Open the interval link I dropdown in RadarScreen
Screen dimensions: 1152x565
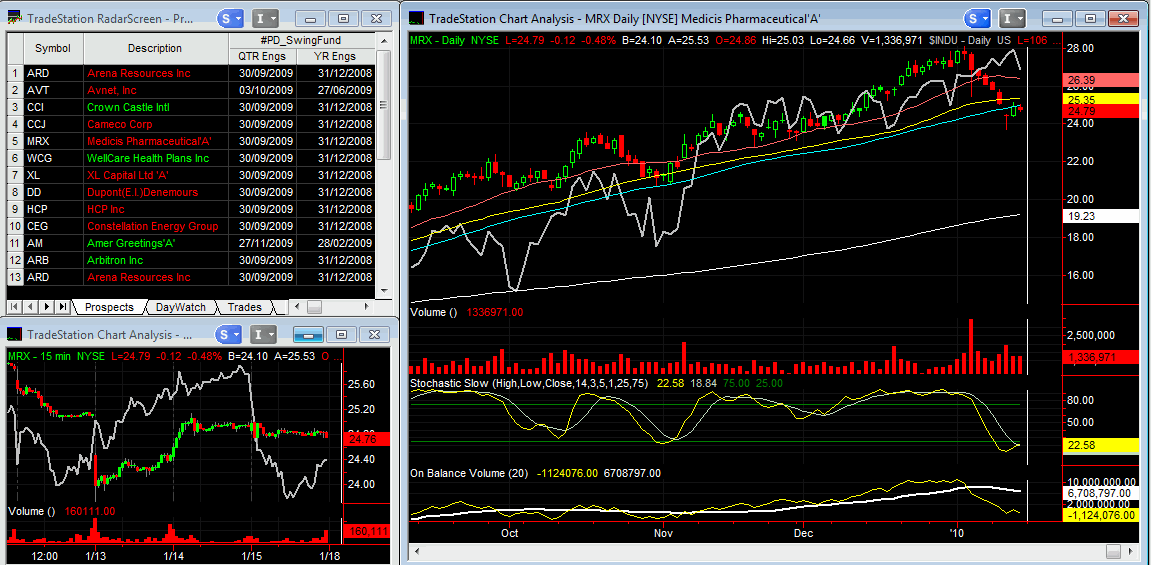[264, 19]
